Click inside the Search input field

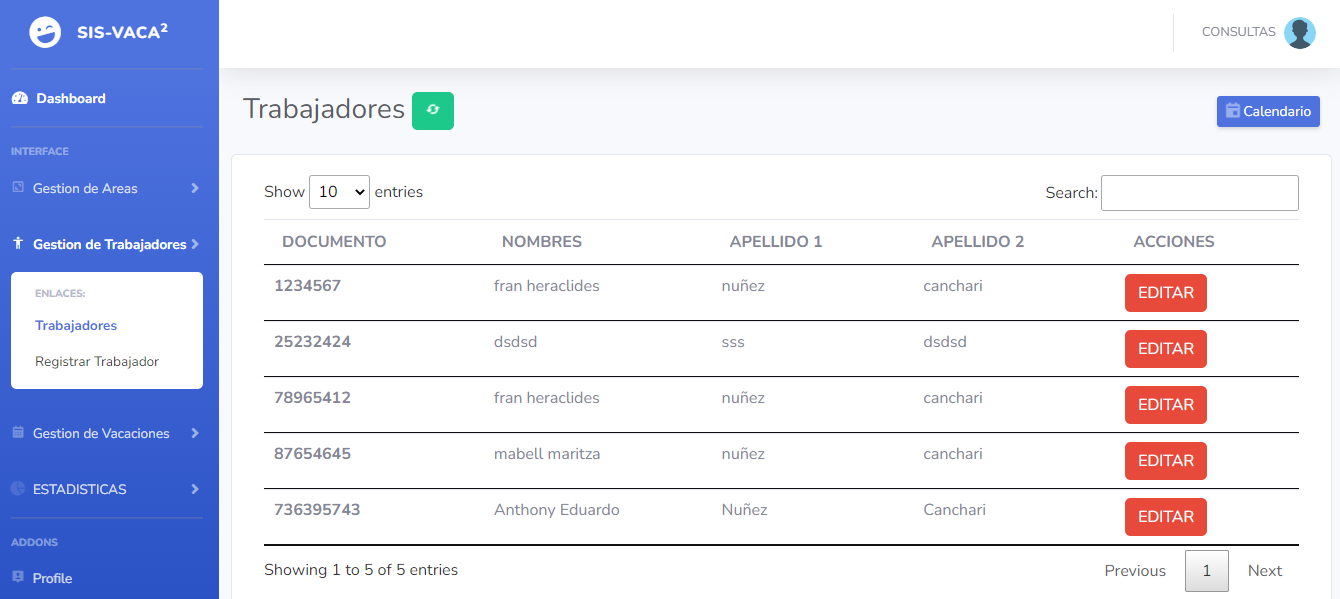coord(1199,192)
